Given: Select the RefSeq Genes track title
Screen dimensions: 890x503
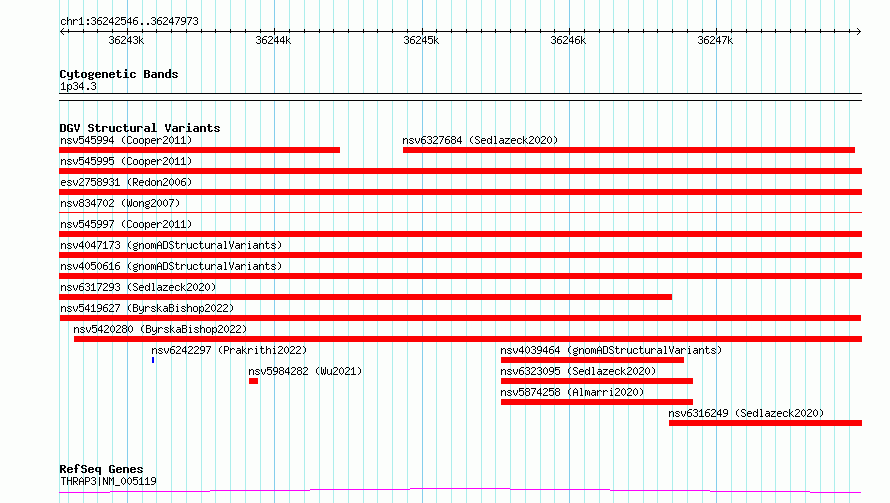Looking at the screenshot, I should pyautogui.click(x=101, y=469).
